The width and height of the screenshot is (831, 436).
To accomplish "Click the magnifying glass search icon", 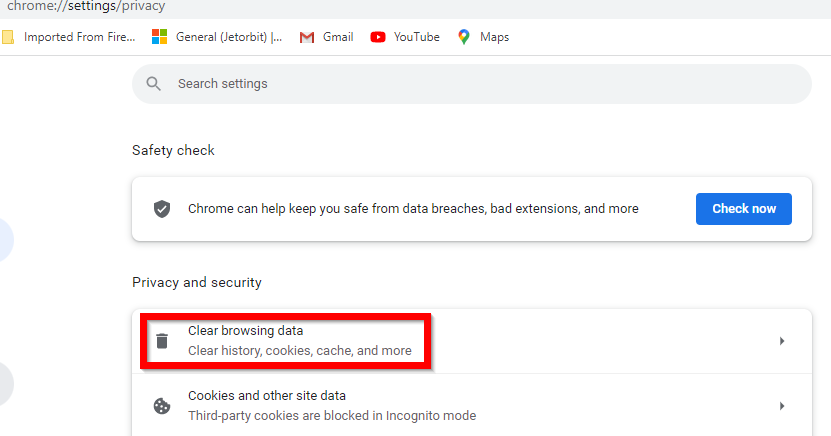I will (x=154, y=84).
